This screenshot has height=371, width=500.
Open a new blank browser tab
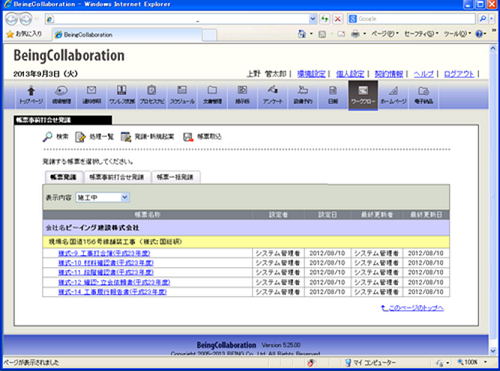pyautogui.click(x=210, y=35)
